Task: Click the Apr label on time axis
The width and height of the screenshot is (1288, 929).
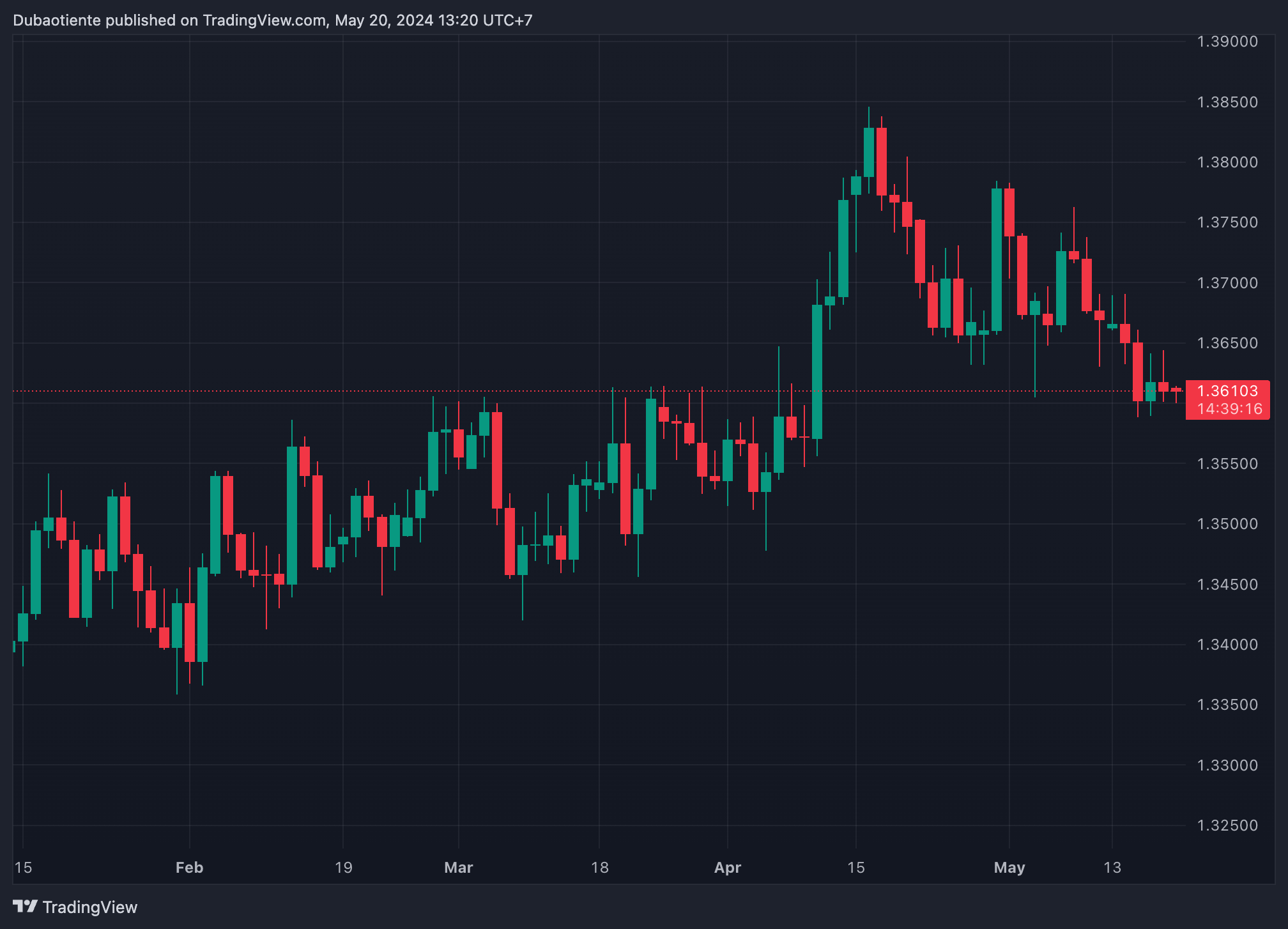Action: pyautogui.click(x=728, y=868)
